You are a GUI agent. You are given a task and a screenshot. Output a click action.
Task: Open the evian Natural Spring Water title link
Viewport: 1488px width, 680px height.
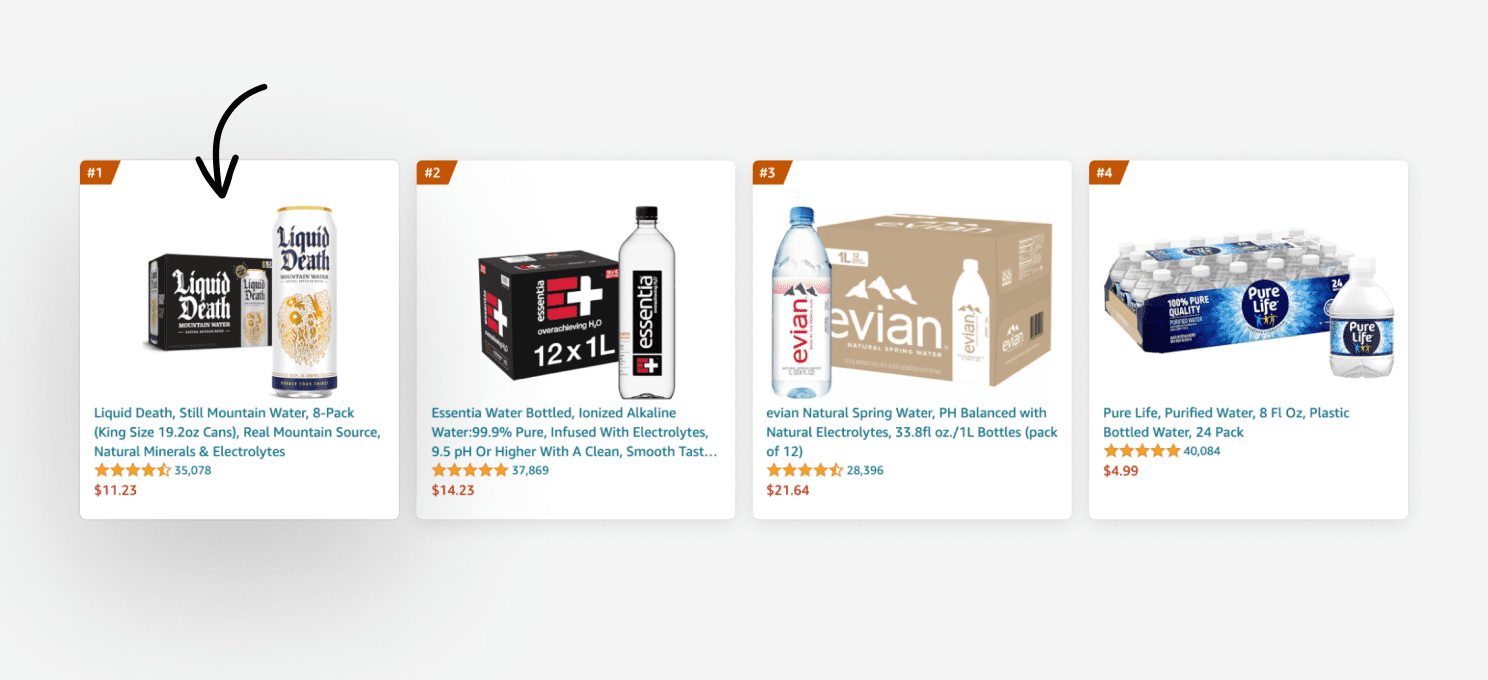coord(911,432)
